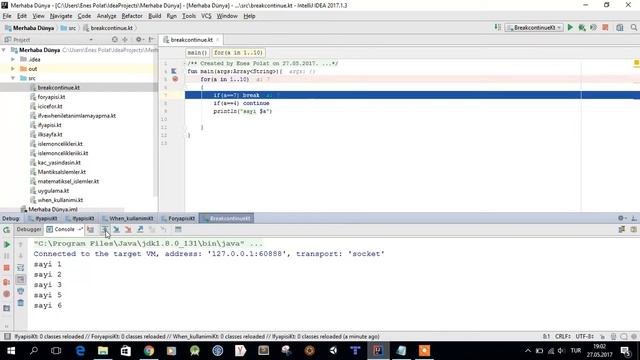Image resolution: width=640 pixels, height=360 pixels.
Task: Click Merhaba Dünya breadcrumb in navigation bar
Action: click(x=30, y=28)
